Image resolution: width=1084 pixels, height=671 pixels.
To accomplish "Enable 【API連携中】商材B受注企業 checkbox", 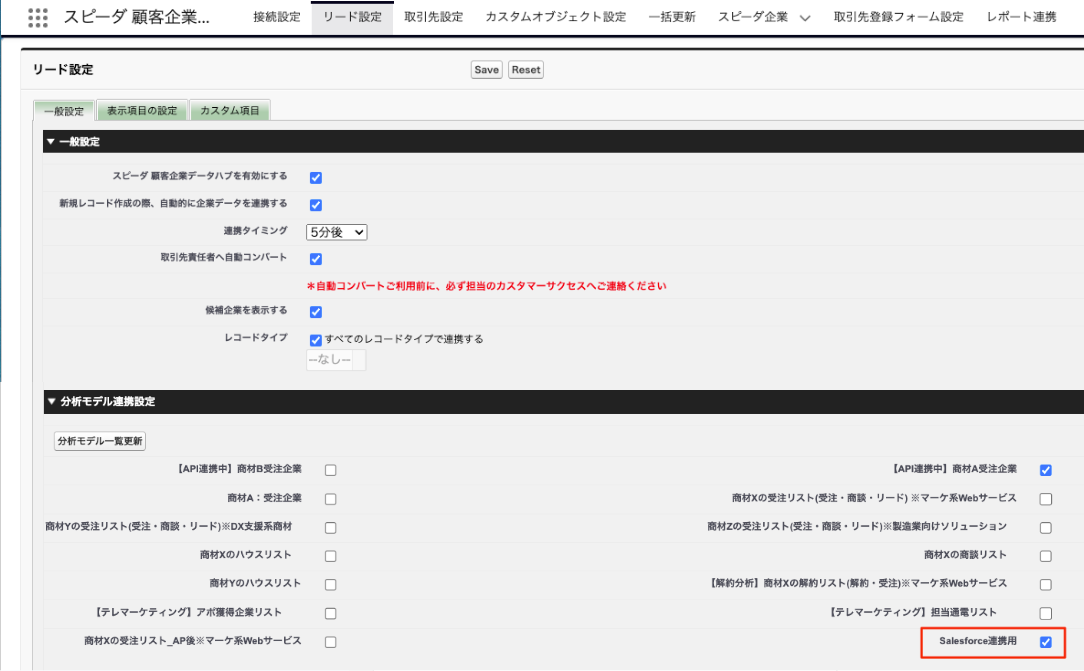I will pos(330,469).
